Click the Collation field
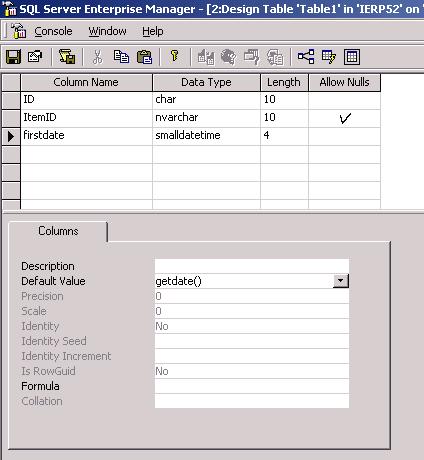424x460 pixels. [252, 401]
